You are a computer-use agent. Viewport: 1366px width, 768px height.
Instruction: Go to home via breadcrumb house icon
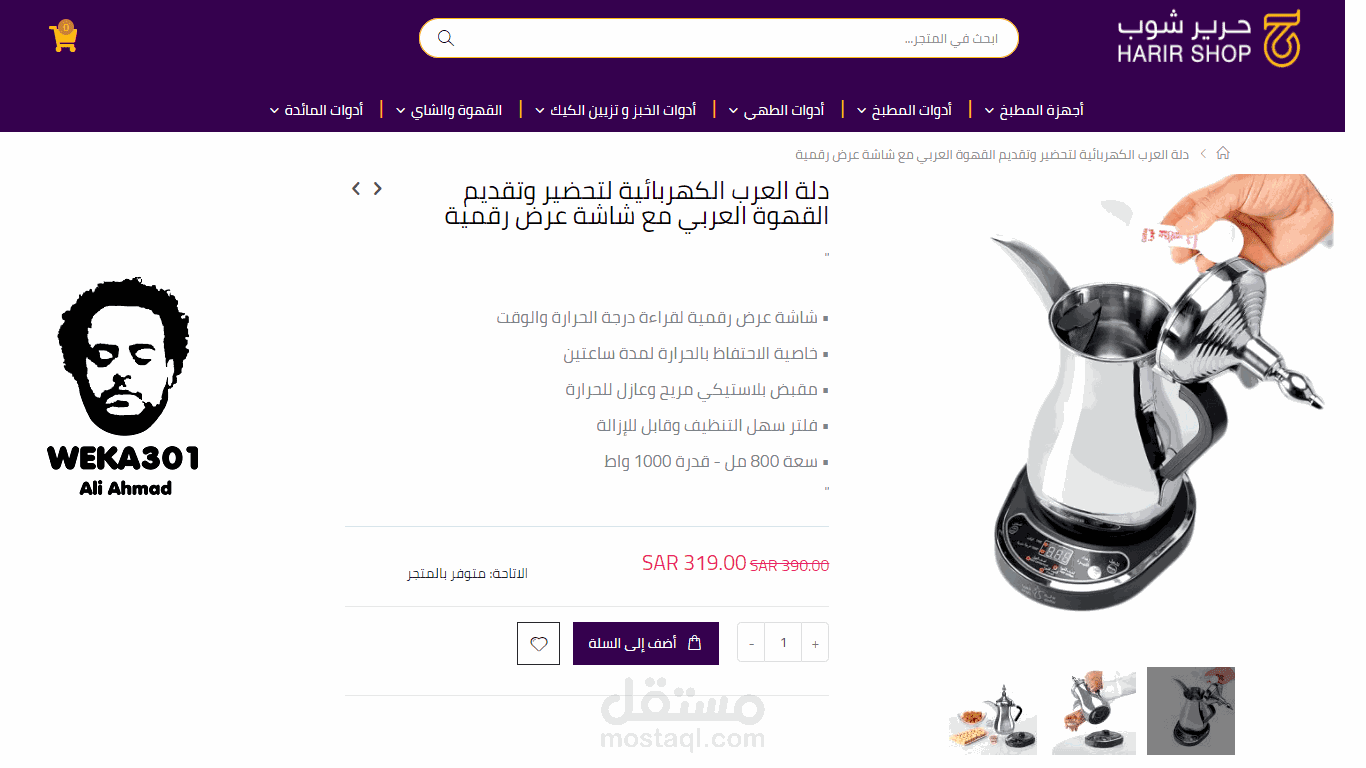click(1222, 153)
